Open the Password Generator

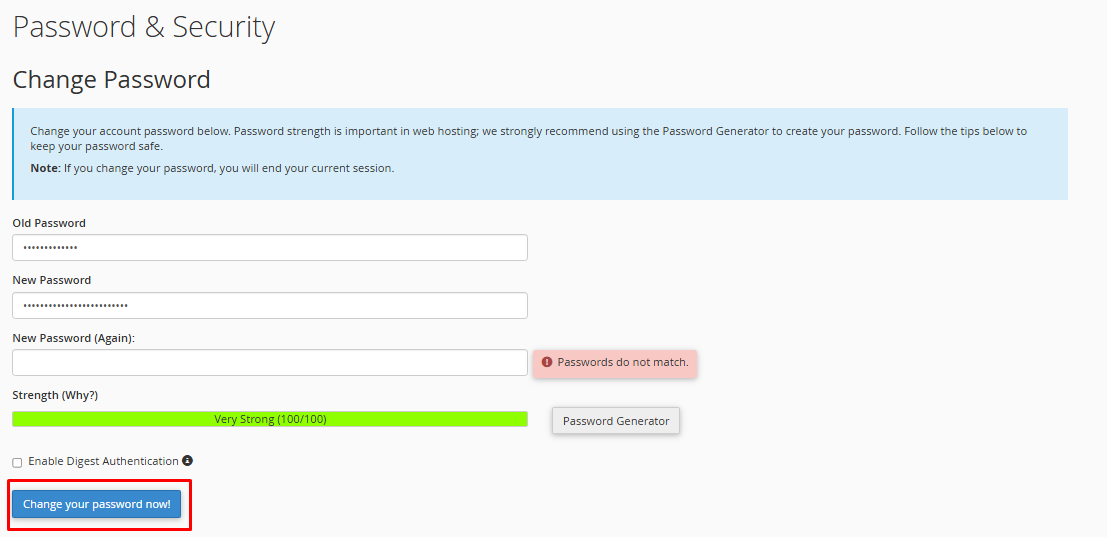(616, 421)
